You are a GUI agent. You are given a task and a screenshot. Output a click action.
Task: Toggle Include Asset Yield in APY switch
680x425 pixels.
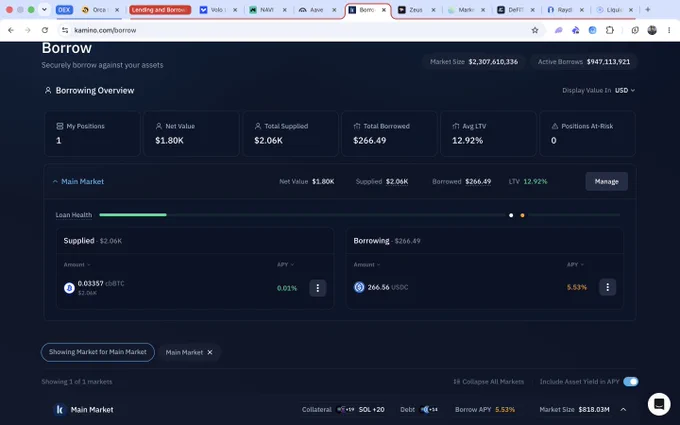631,382
